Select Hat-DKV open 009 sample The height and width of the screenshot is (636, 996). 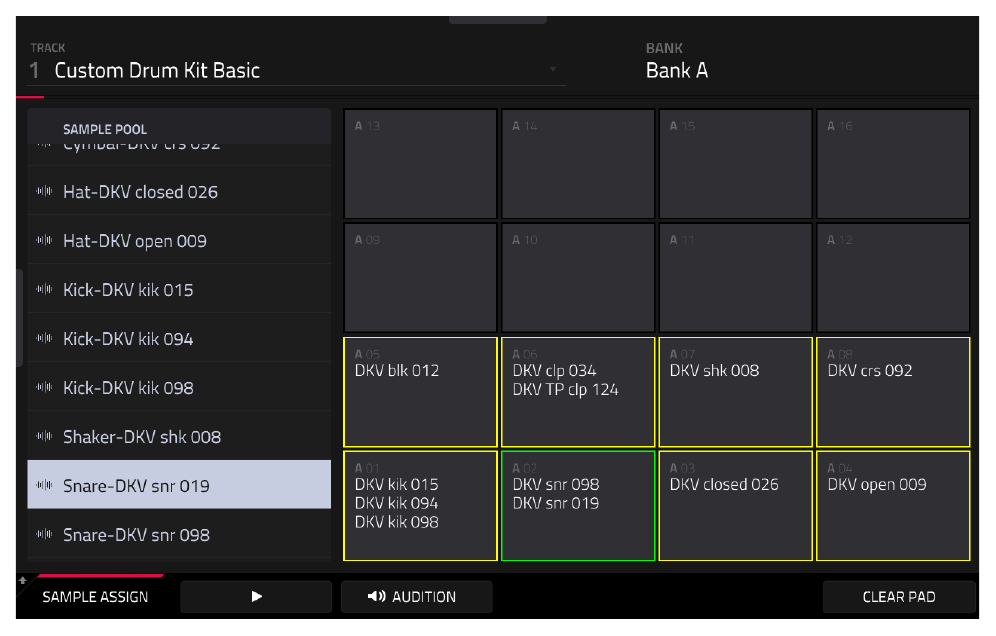click(x=179, y=240)
